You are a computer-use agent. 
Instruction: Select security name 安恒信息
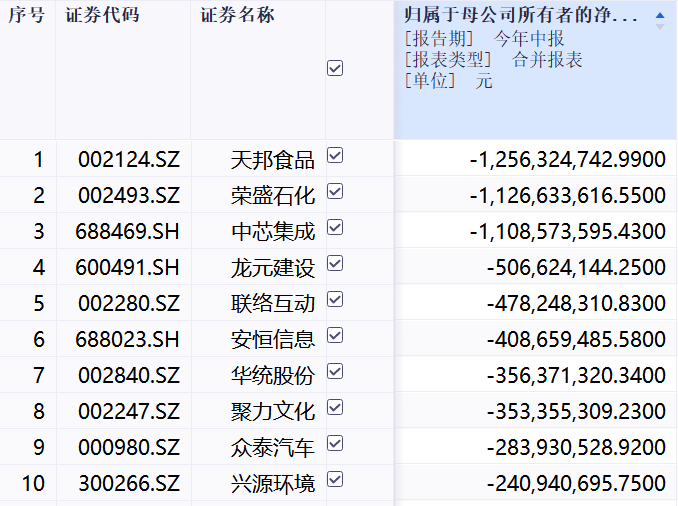pos(273,339)
